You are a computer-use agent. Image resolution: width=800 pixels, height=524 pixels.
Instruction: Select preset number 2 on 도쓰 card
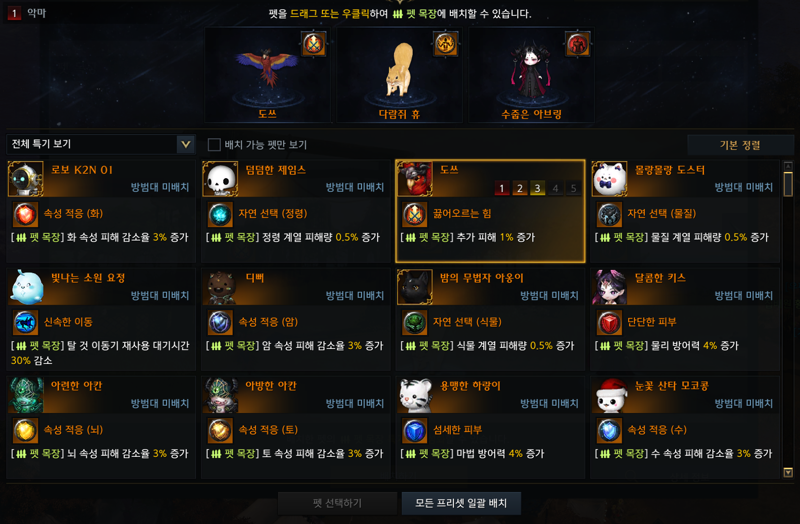519,188
